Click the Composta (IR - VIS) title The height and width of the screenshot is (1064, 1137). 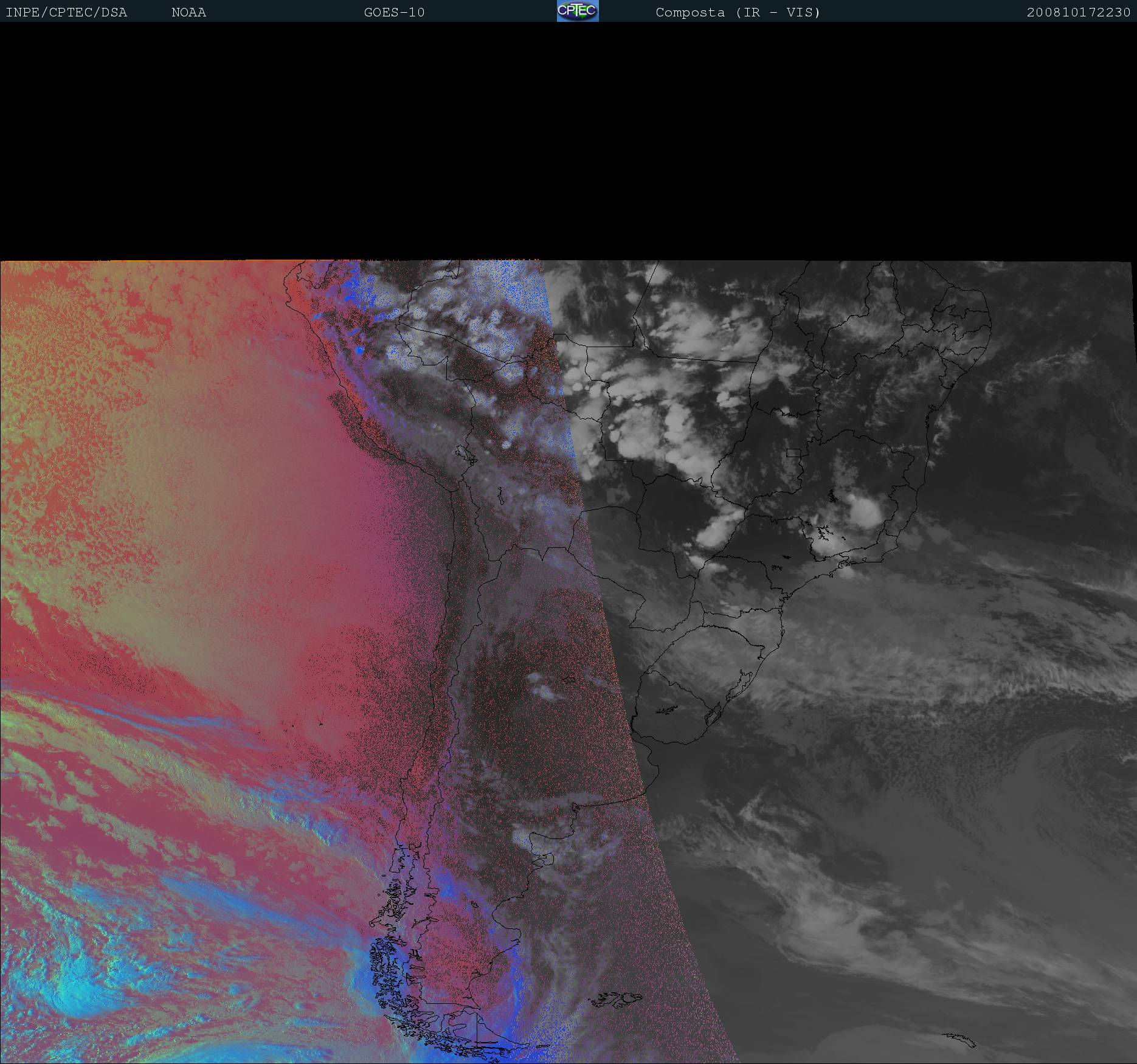738,13
